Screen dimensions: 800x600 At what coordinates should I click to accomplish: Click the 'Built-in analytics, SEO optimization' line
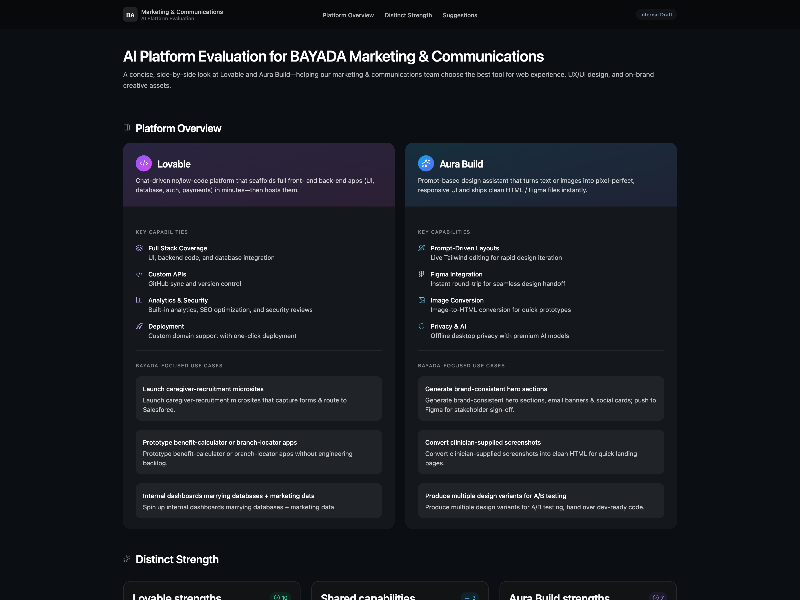[230, 310]
